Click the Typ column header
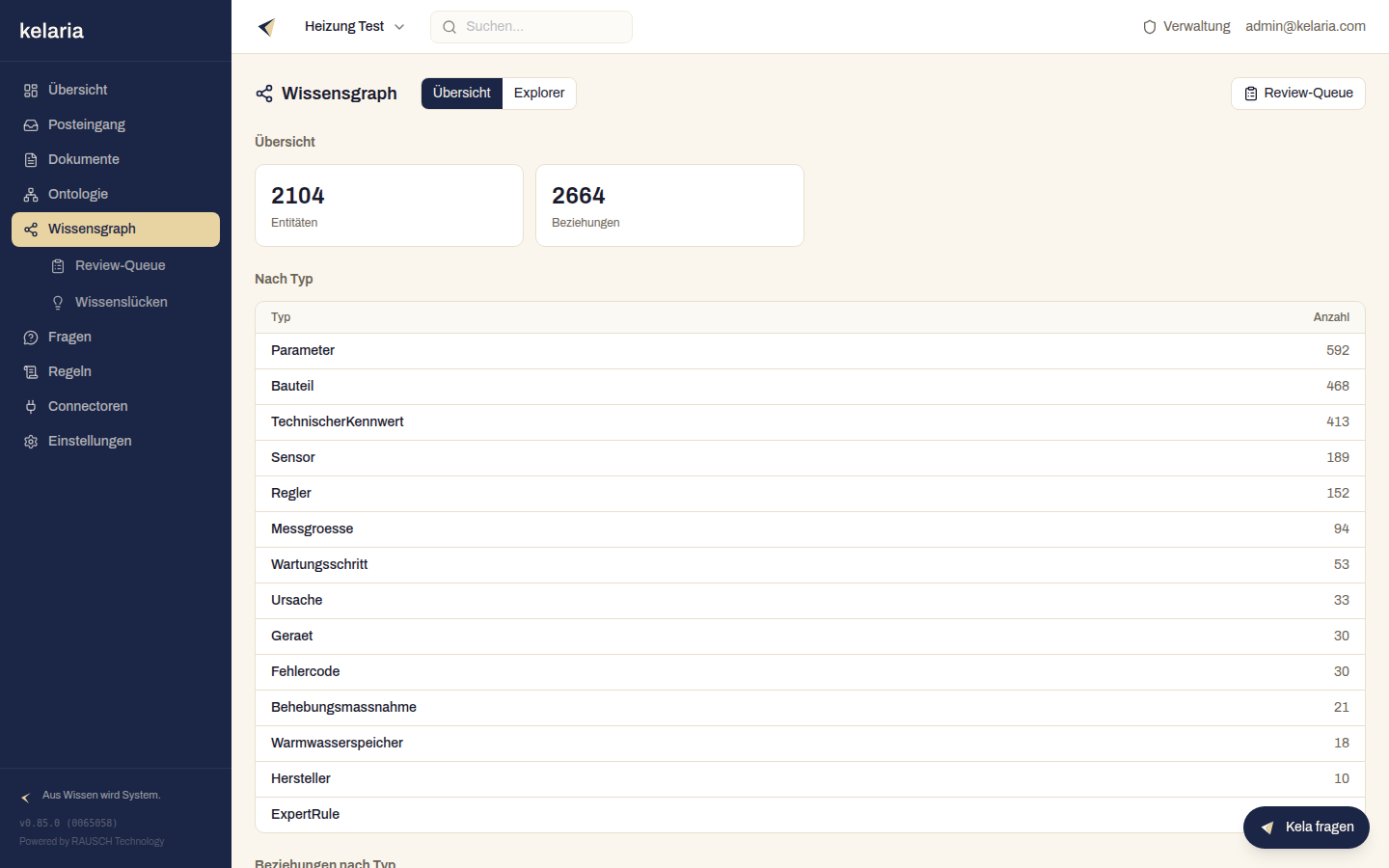The width and height of the screenshot is (1389, 868). click(281, 317)
